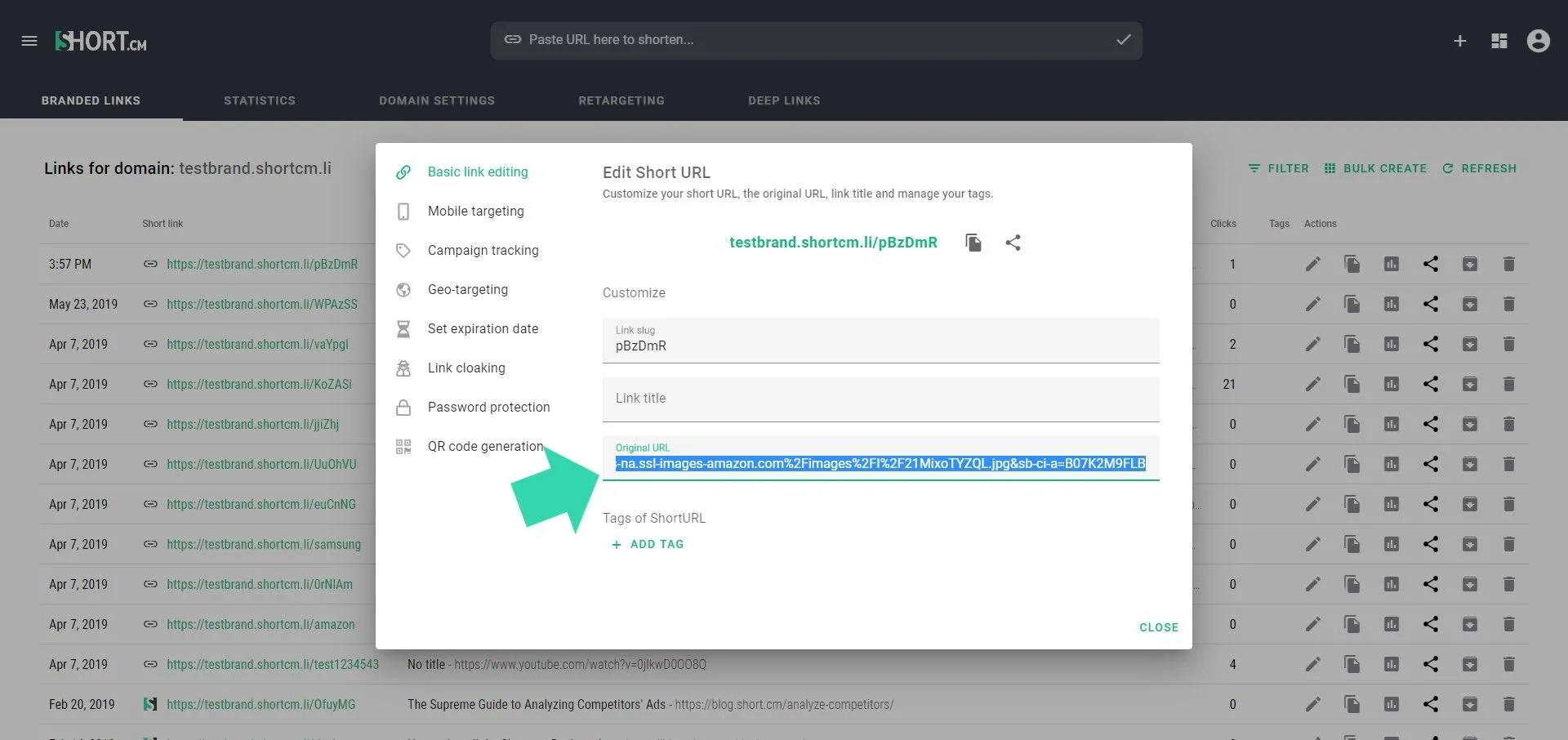The width and height of the screenshot is (1568, 740).
Task: Copy short URL icon in Edit dialog
Action: point(973,243)
